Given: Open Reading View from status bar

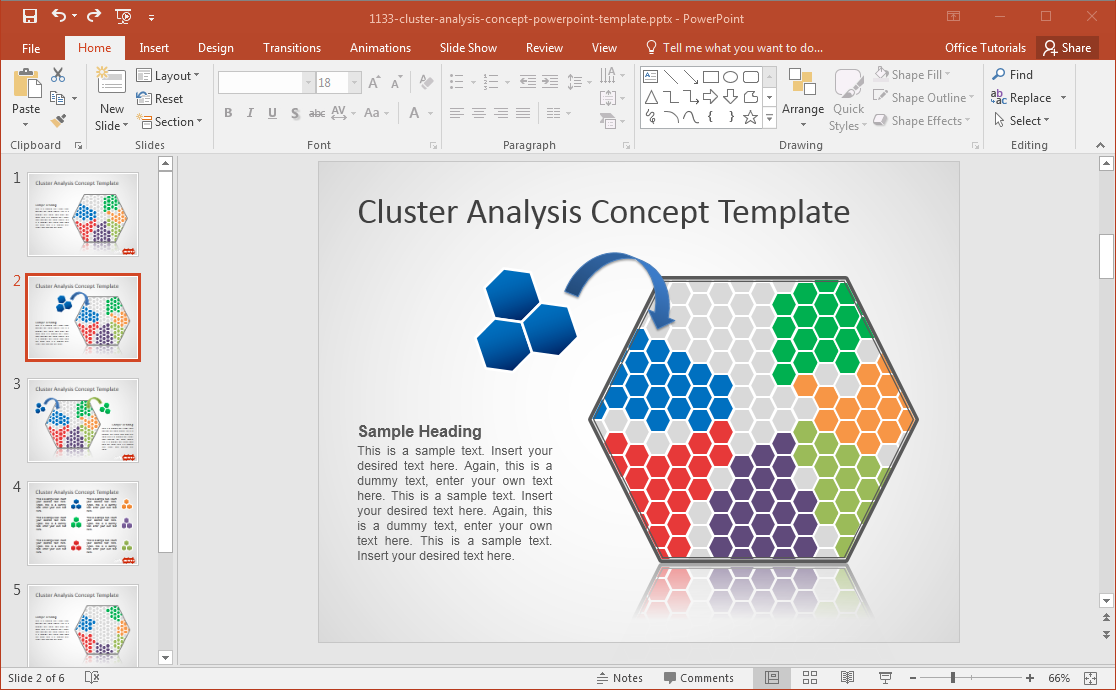Looking at the screenshot, I should coord(848,678).
